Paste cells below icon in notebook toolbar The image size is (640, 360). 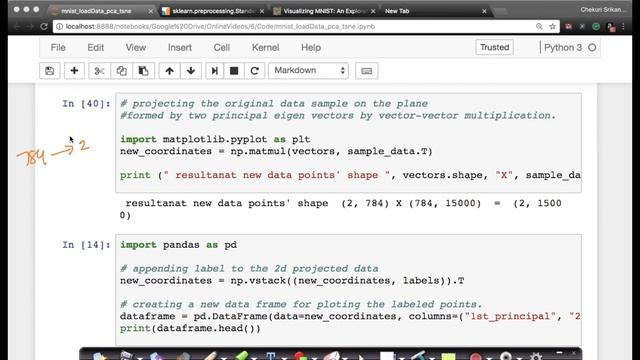coord(143,71)
